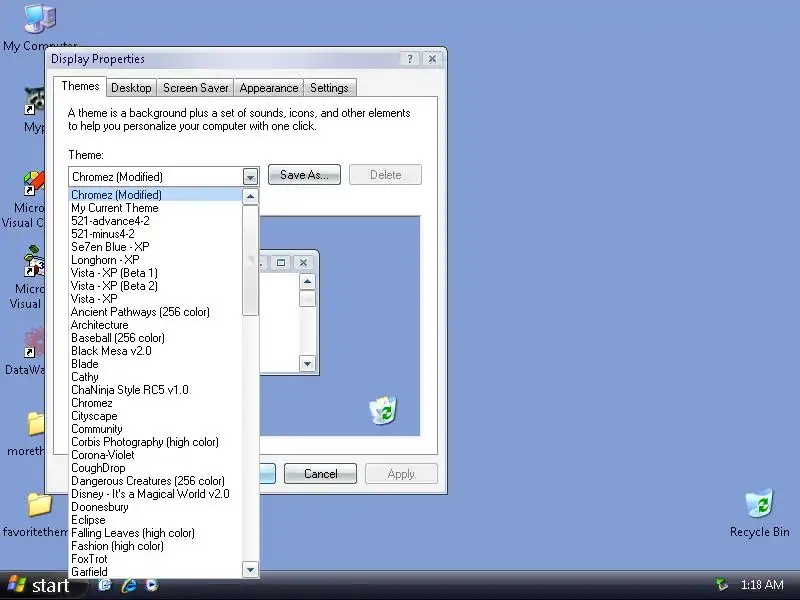Switch to the Desktop tab
This screenshot has width=800, height=600.
coord(131,88)
